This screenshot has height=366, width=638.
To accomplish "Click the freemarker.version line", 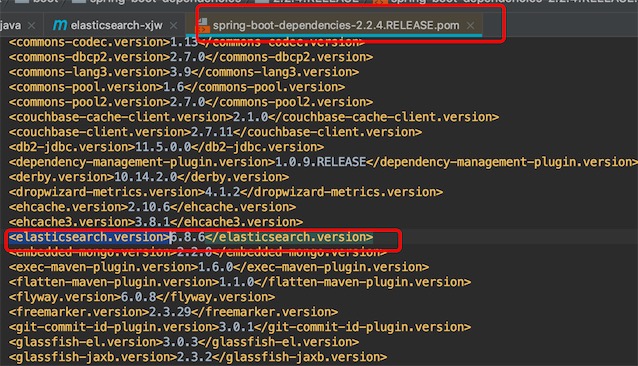I will point(173,312).
